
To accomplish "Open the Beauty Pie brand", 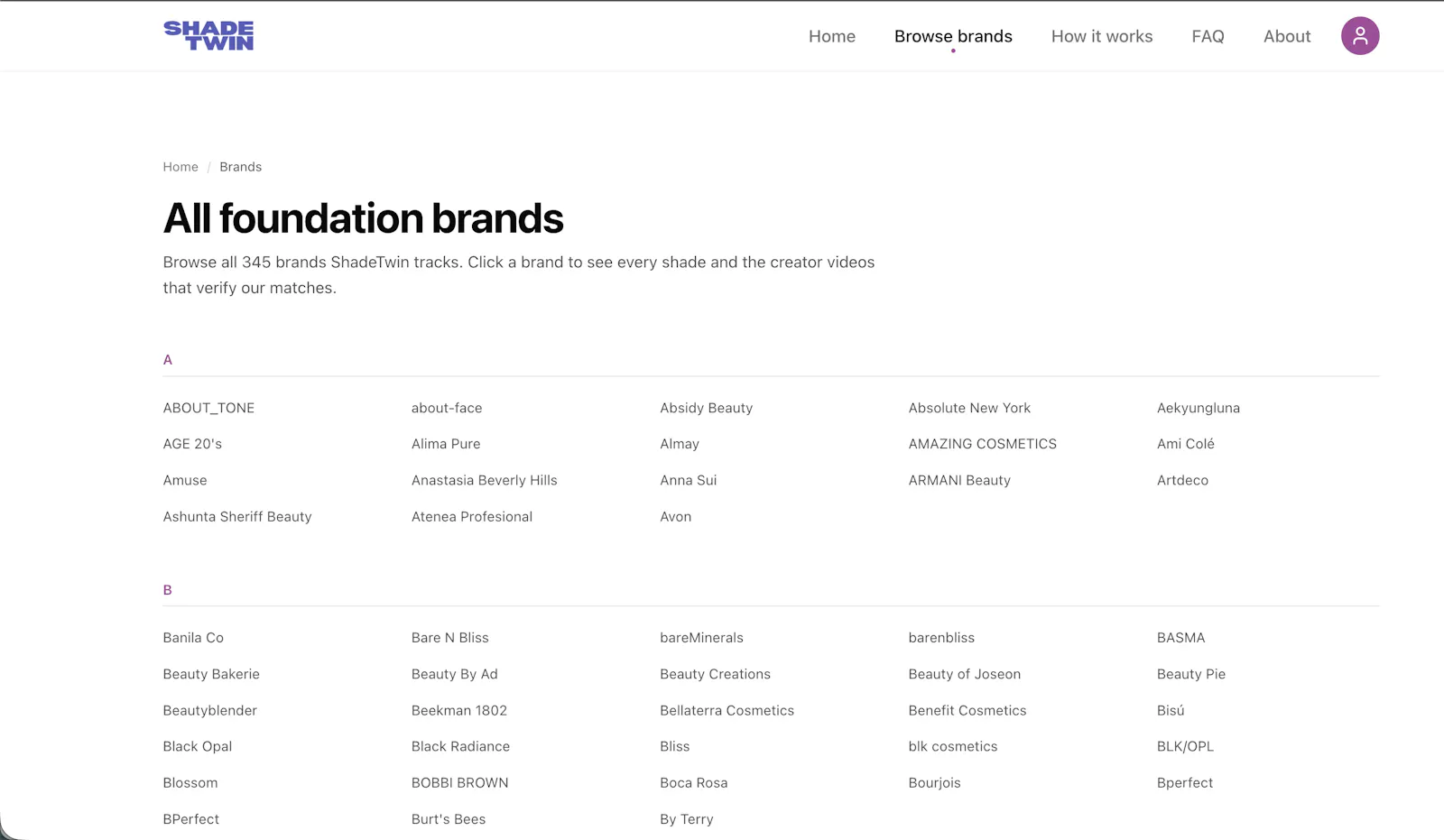I will [1191, 674].
